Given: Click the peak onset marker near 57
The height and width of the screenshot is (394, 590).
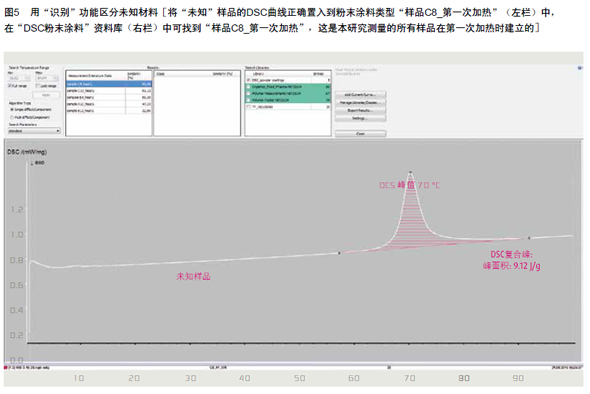Looking at the screenshot, I should tap(339, 253).
